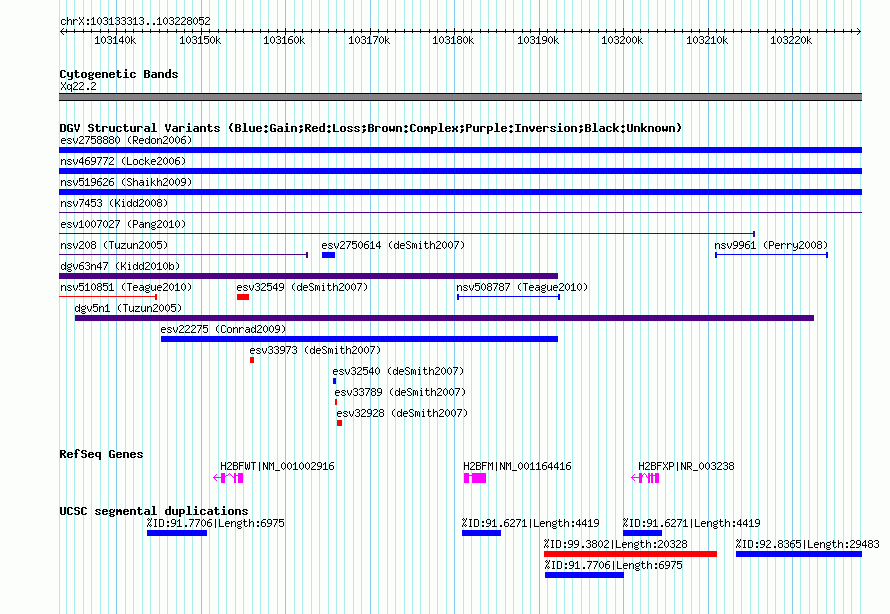Image resolution: width=890 pixels, height=614 pixels.
Task: Click the H2BFM|NM_001164416 gene label
Action: point(517,466)
